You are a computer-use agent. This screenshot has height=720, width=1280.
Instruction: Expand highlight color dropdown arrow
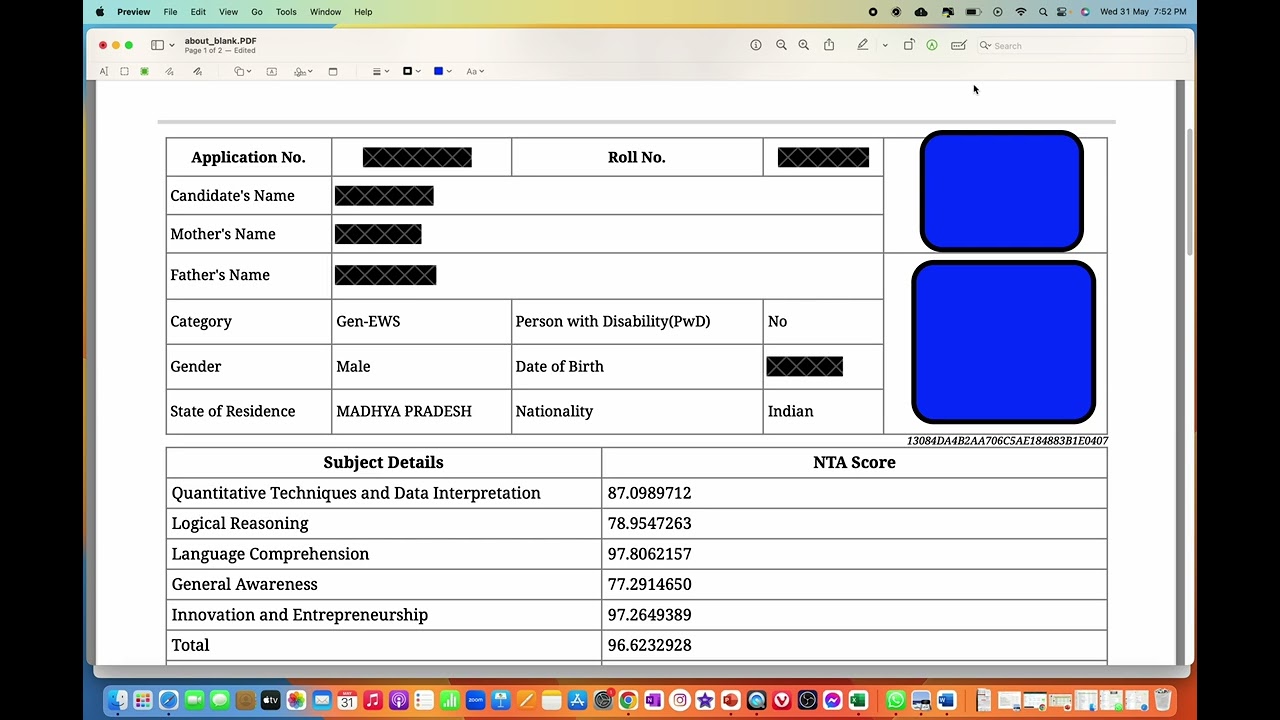point(885,45)
